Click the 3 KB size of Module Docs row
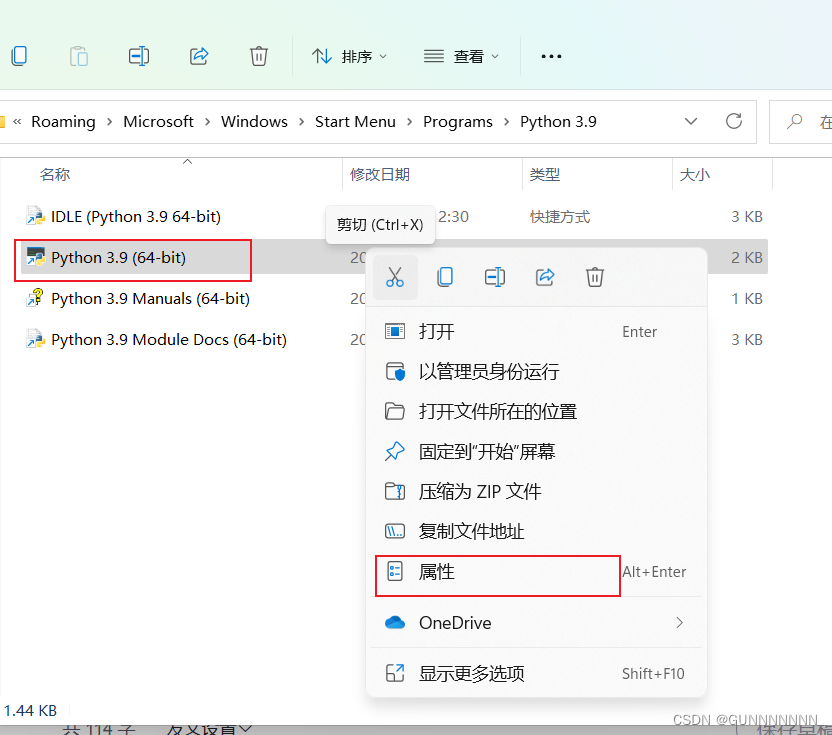The height and width of the screenshot is (735, 832). [x=747, y=340]
